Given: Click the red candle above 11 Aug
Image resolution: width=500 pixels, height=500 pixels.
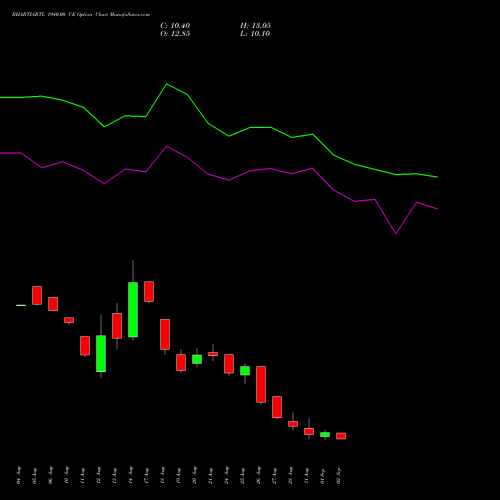Looking at the screenshot, I should [85, 346].
